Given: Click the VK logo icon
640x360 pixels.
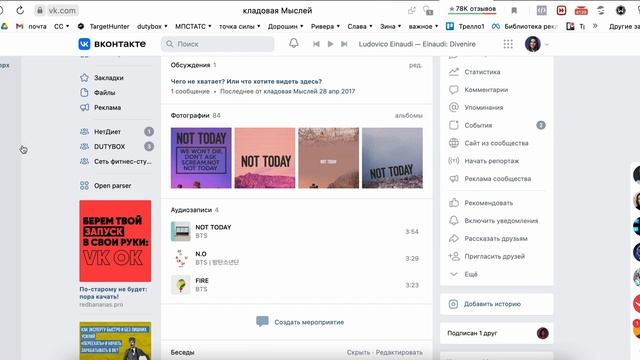Looking at the screenshot, I should click(x=84, y=44).
